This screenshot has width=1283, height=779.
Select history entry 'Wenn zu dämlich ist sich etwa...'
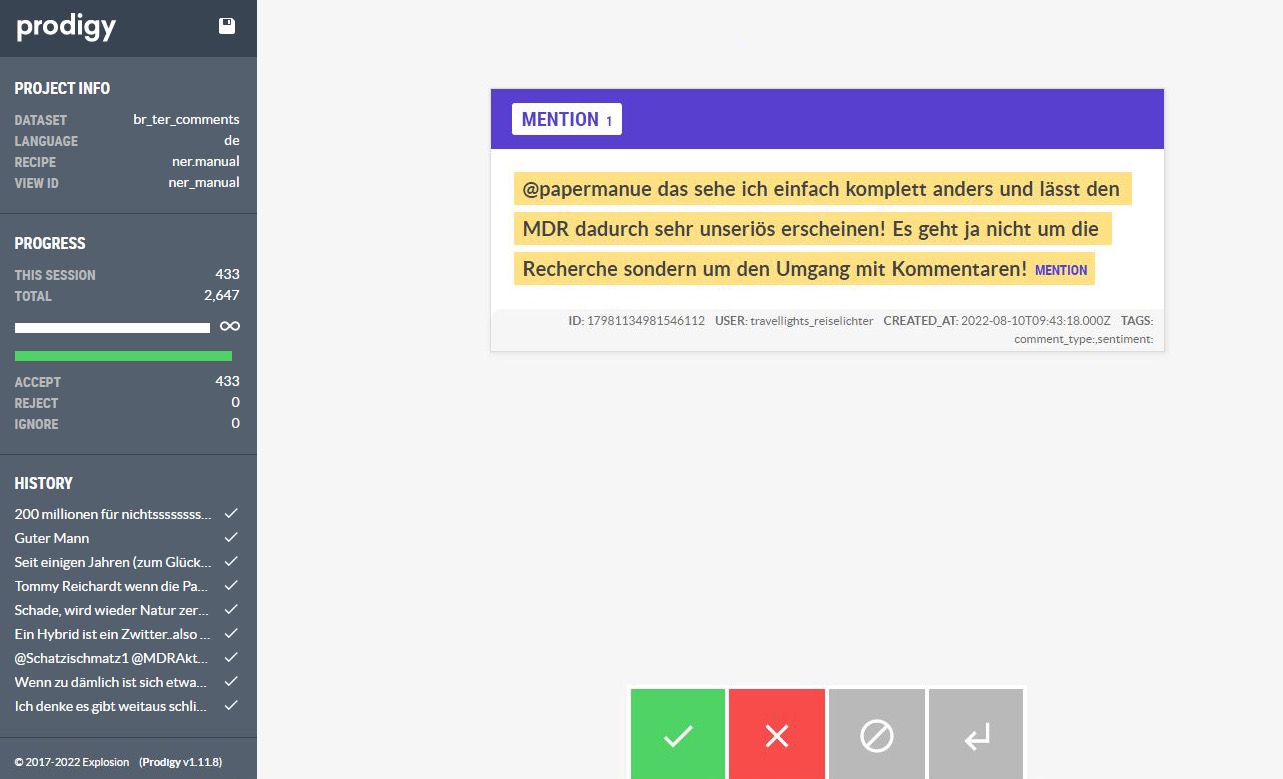113,682
